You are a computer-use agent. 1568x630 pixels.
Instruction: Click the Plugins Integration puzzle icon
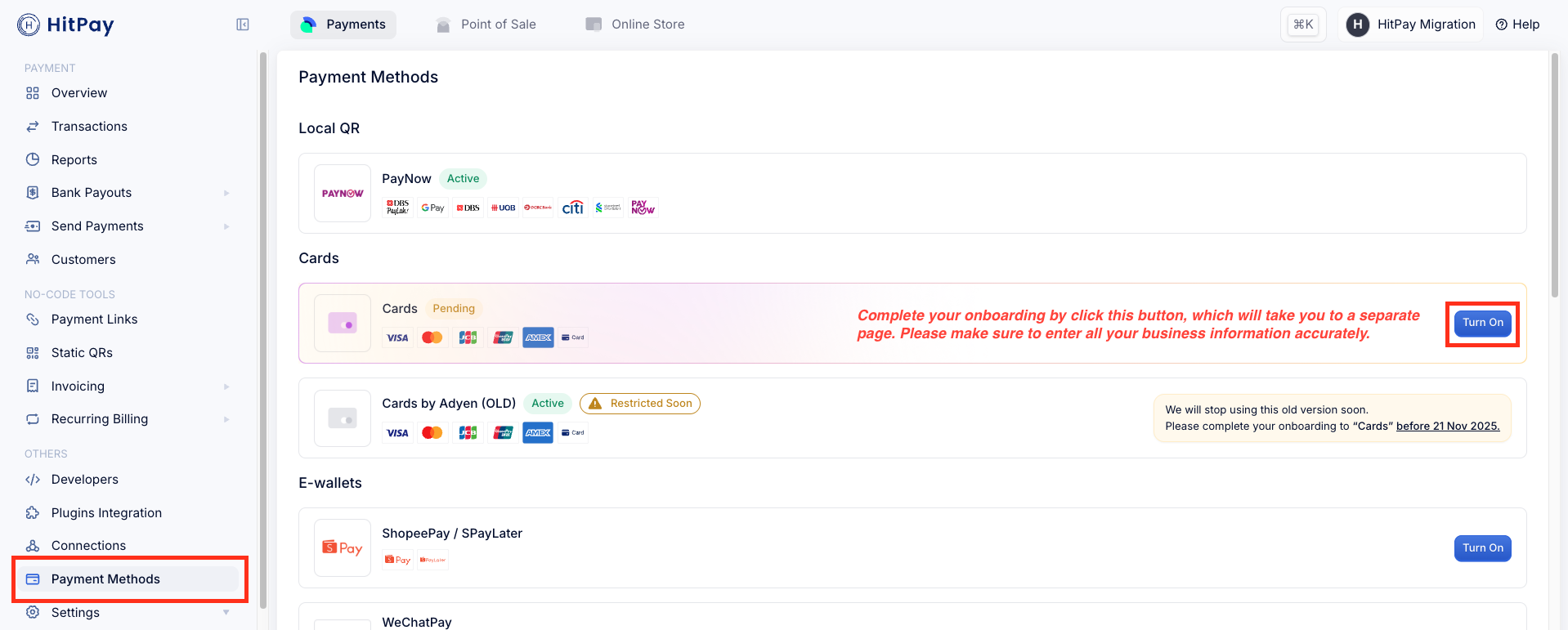[x=33, y=513]
